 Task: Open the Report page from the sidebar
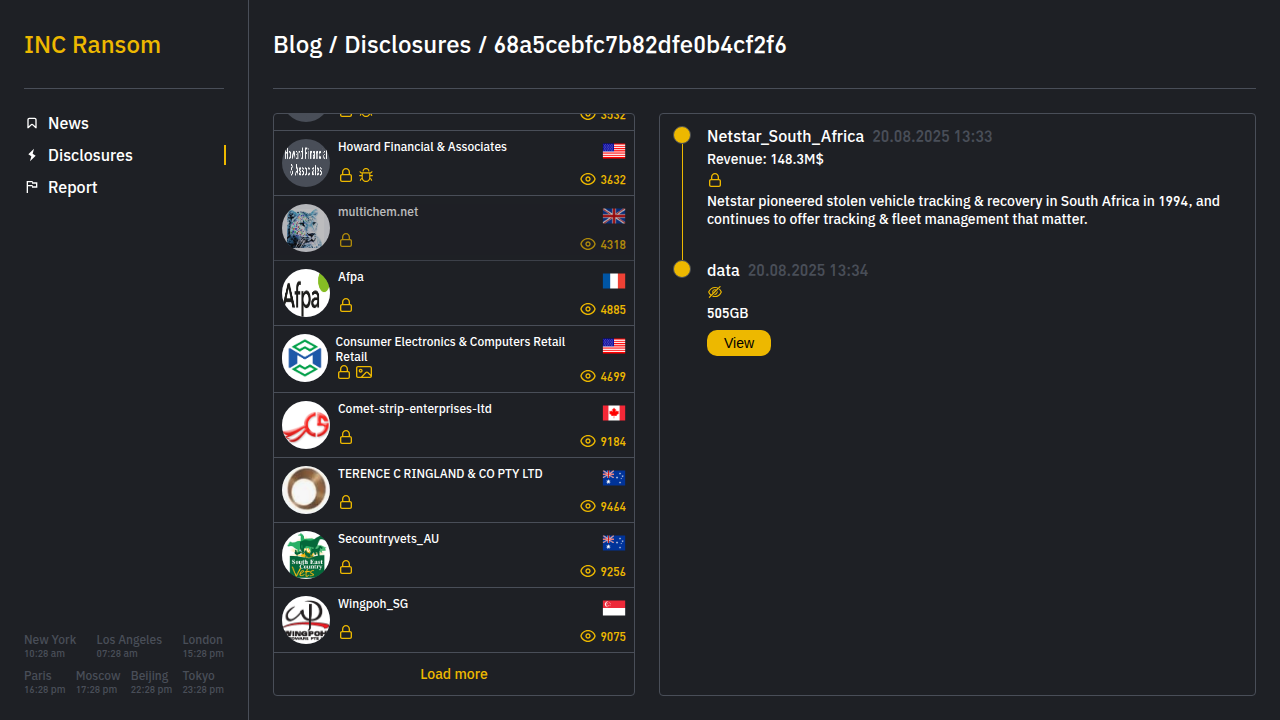pyautogui.click(x=72, y=187)
